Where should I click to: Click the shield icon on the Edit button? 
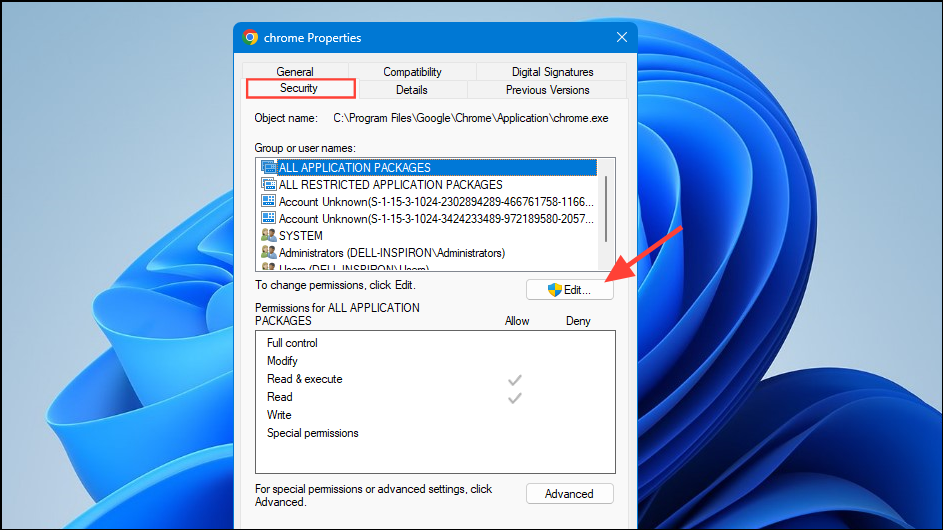(554, 290)
